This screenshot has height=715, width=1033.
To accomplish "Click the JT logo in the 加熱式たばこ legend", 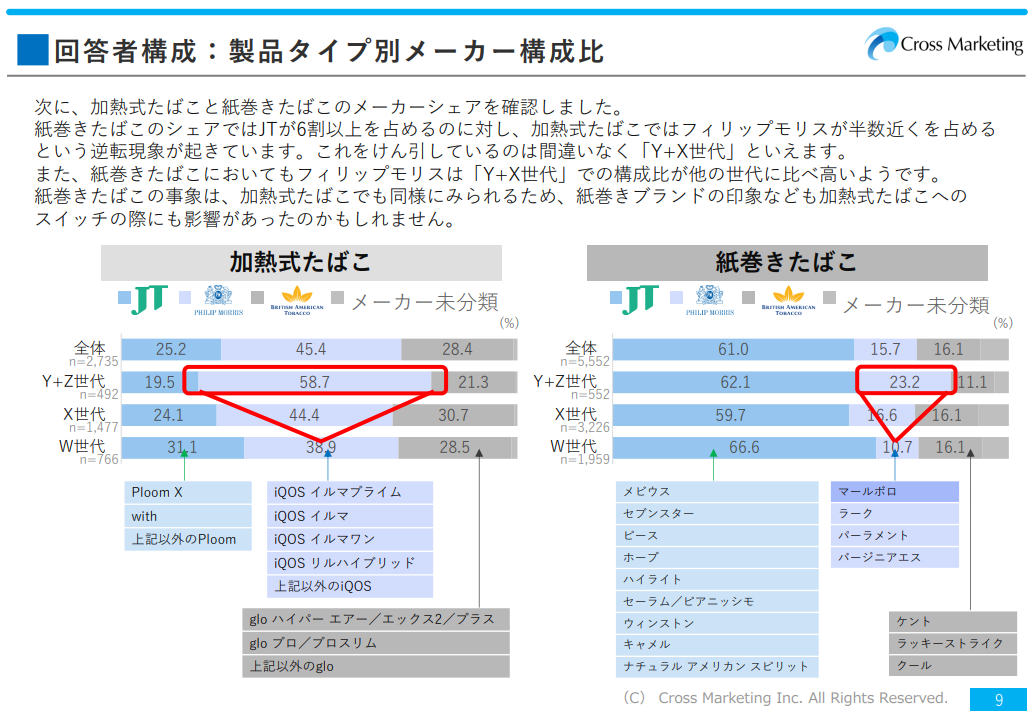I will [x=150, y=298].
